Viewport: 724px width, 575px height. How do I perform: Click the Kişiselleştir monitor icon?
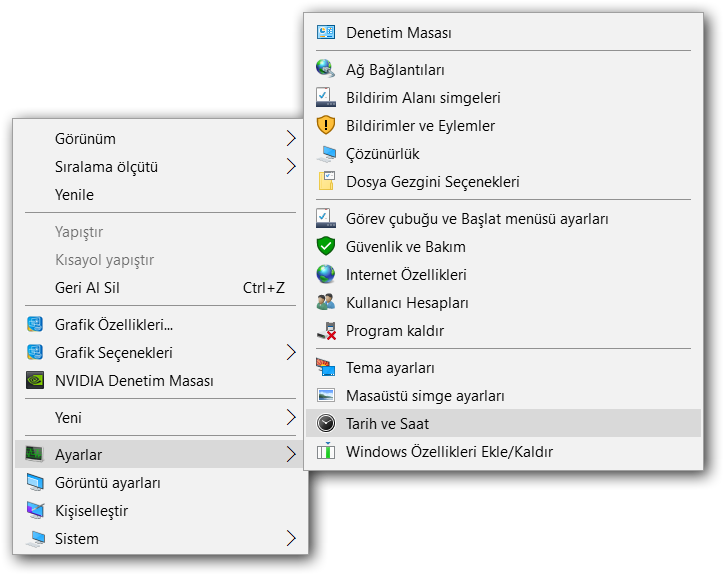[35, 511]
